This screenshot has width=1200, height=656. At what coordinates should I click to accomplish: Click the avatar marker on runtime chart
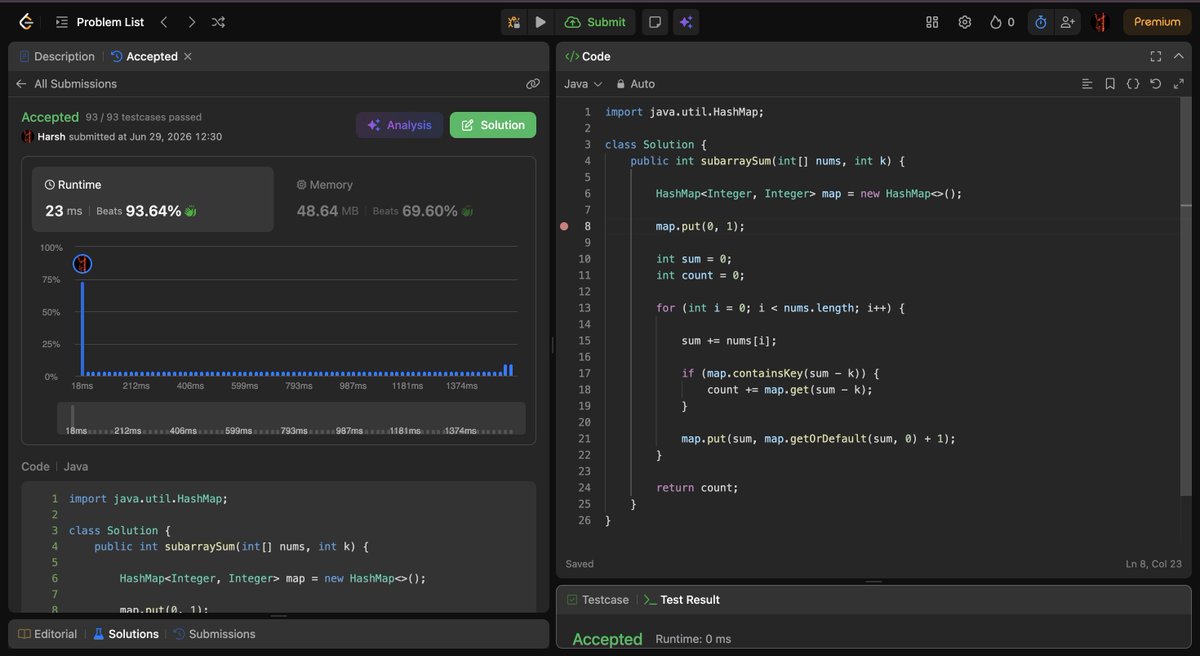click(83, 263)
